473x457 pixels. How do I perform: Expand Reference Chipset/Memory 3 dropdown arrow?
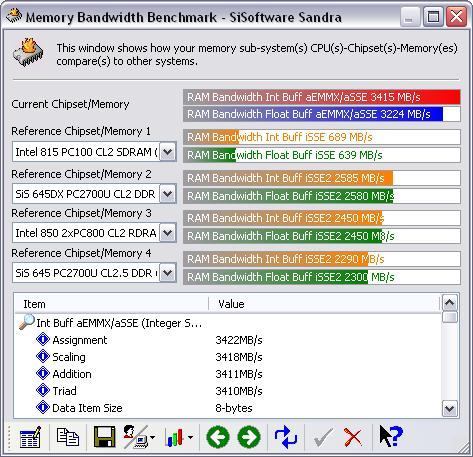167,233
